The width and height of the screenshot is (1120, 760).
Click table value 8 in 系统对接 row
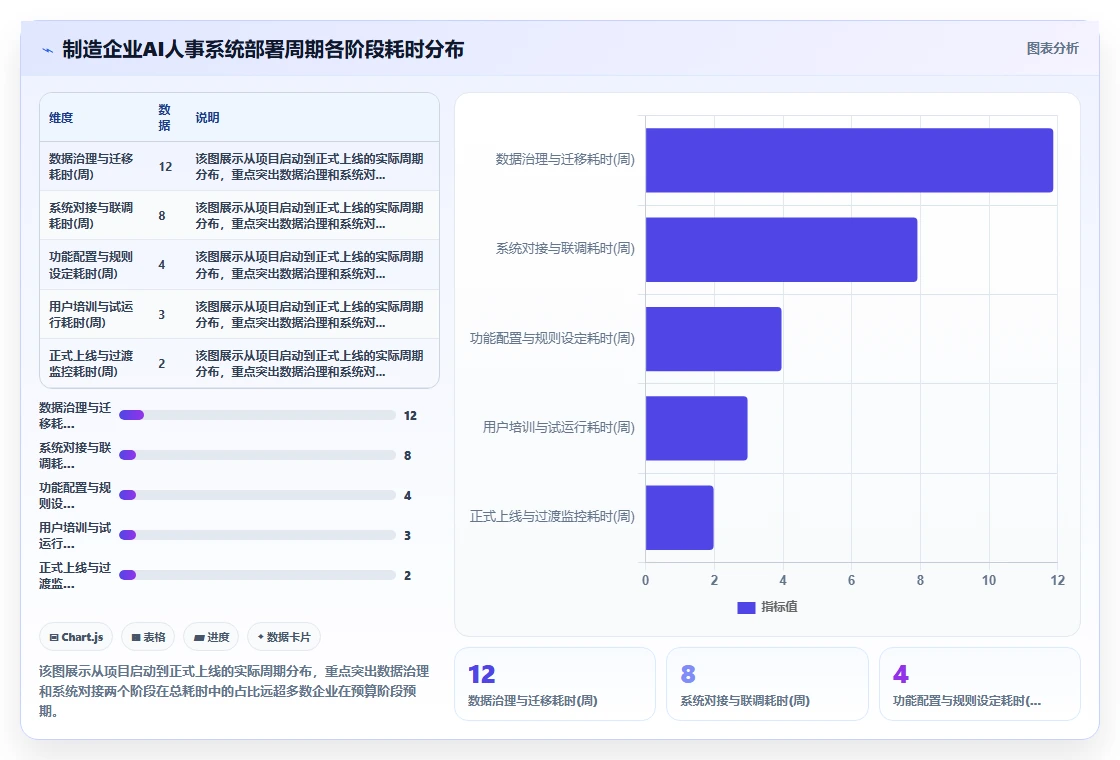click(161, 216)
